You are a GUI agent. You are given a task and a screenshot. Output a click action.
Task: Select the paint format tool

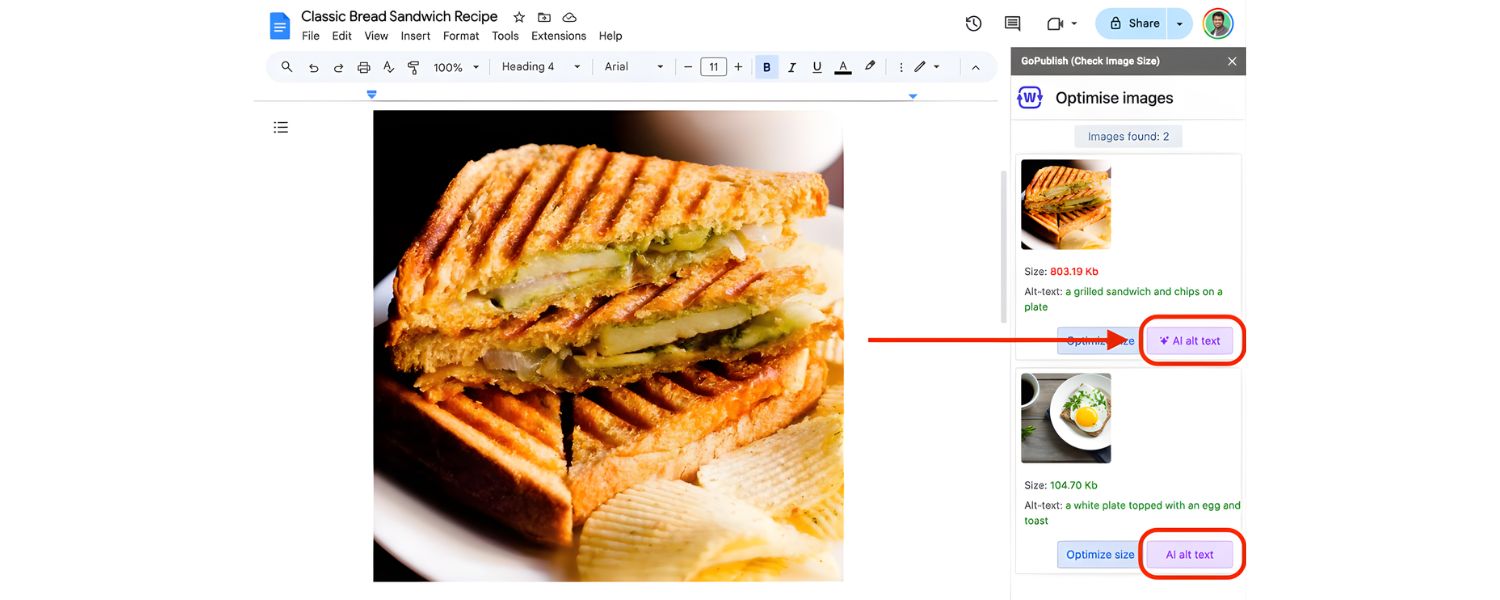pyautogui.click(x=412, y=66)
